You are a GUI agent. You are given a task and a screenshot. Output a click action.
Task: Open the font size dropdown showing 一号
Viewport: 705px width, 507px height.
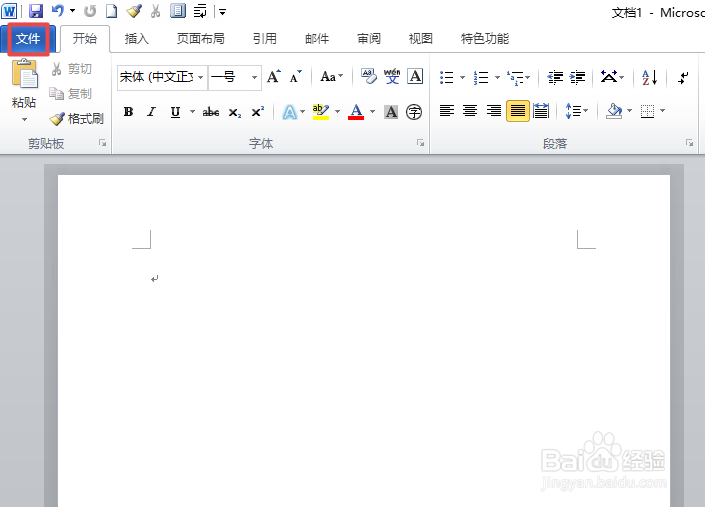(x=254, y=77)
